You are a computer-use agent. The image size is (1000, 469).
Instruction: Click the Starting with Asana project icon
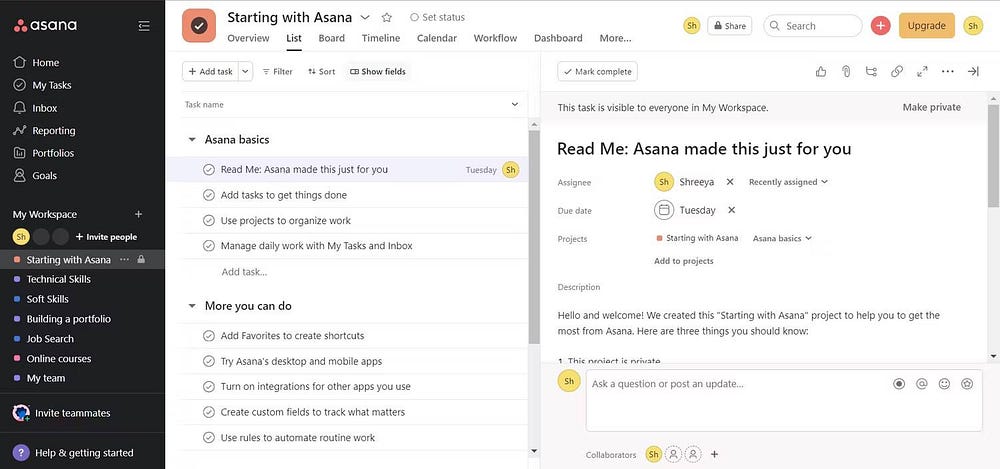(x=199, y=26)
